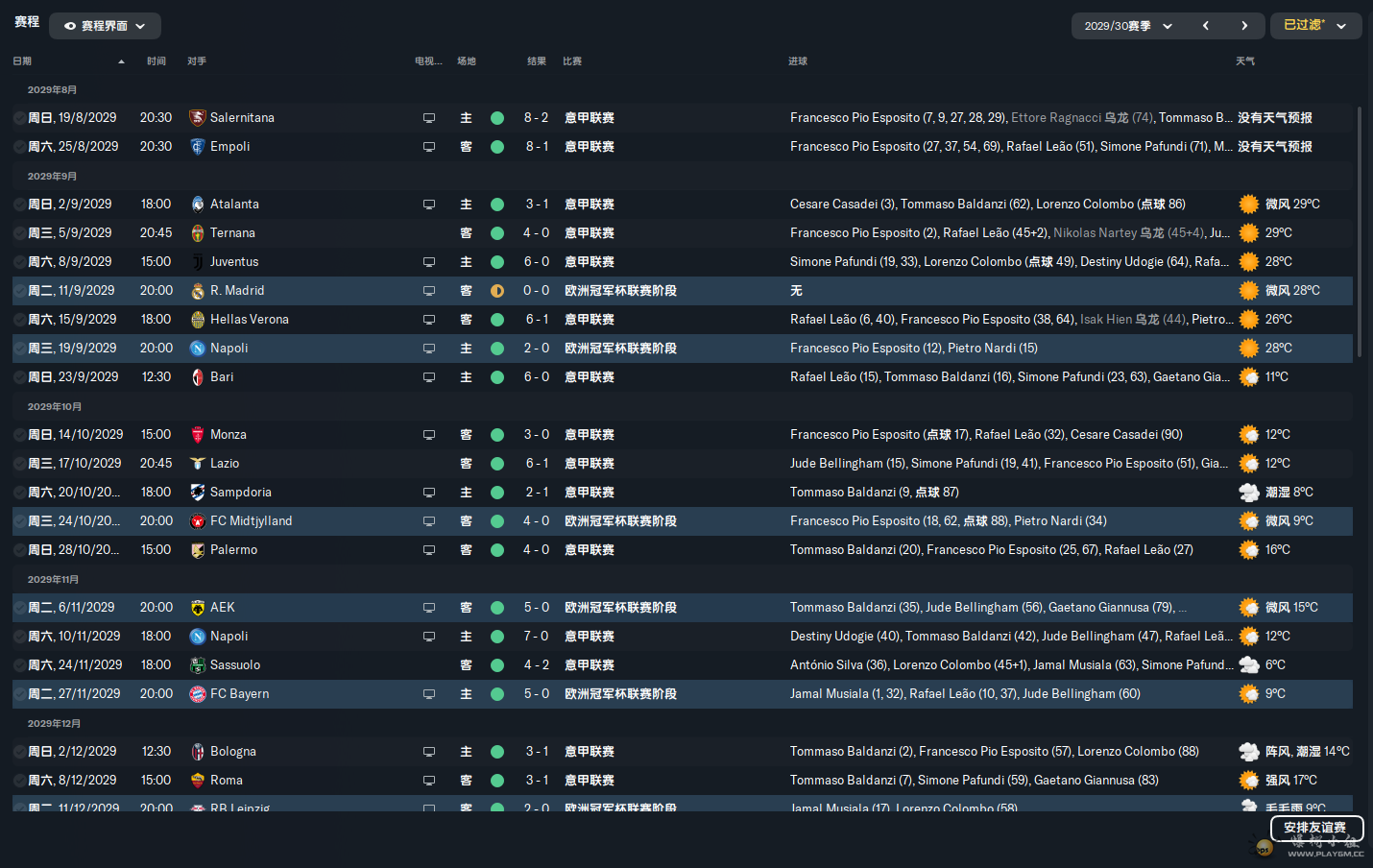
Task: Click Sassuolo club badge icon
Action: (x=198, y=665)
